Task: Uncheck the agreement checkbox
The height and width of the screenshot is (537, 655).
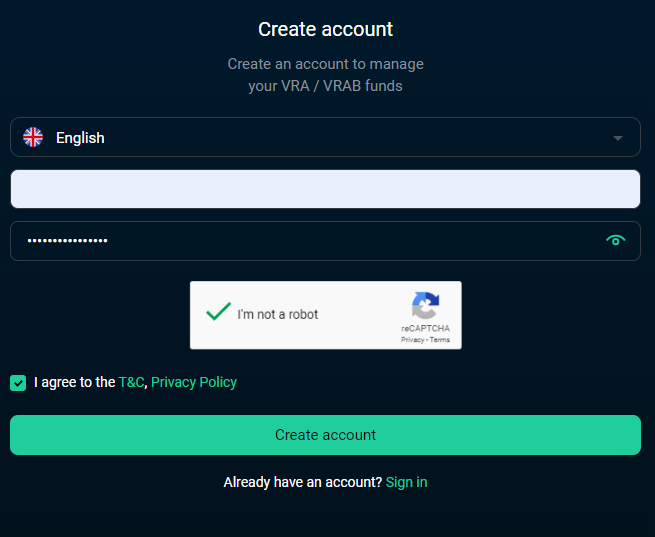Action: click(x=18, y=382)
